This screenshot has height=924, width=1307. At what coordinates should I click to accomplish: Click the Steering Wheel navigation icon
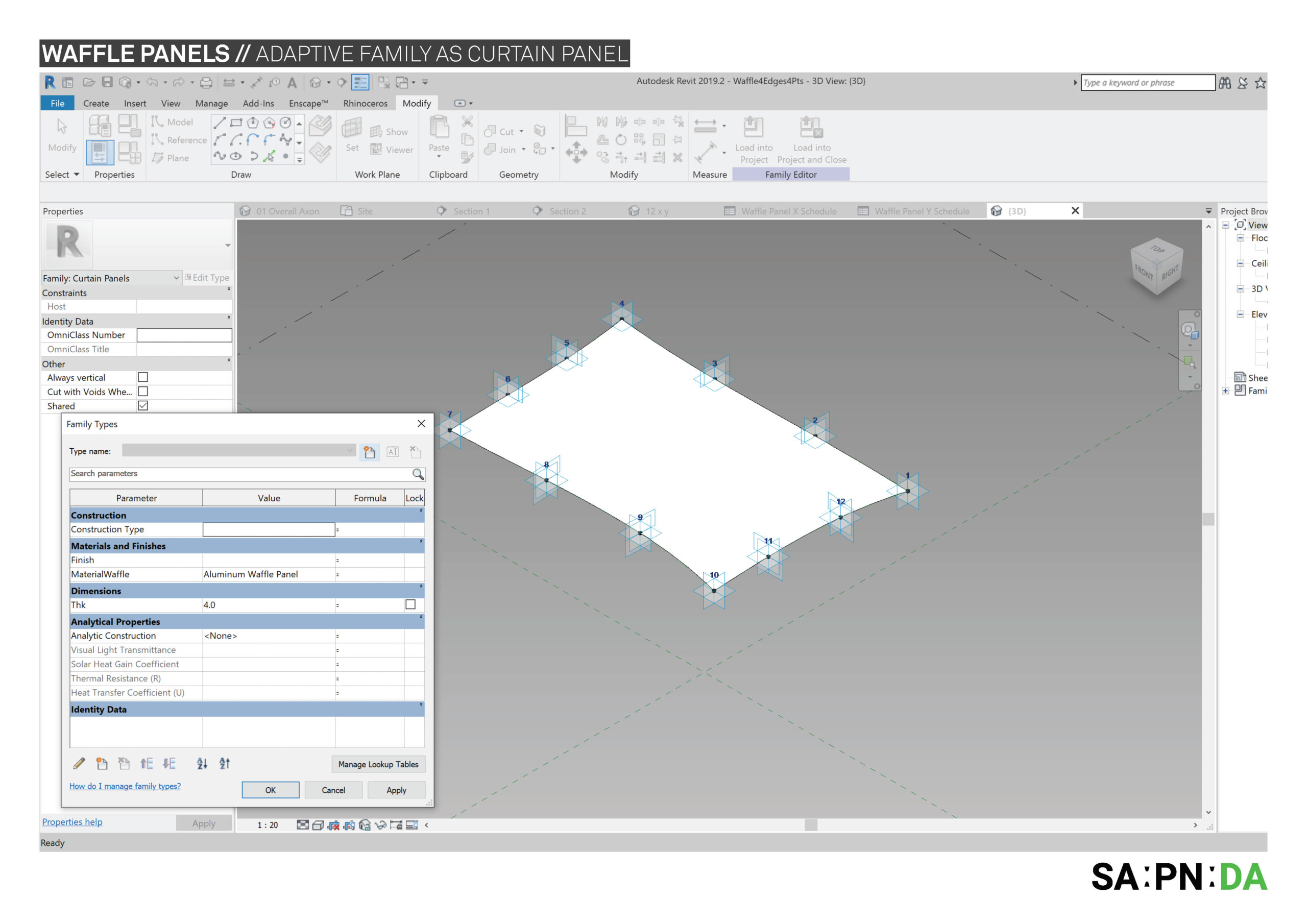(1189, 330)
